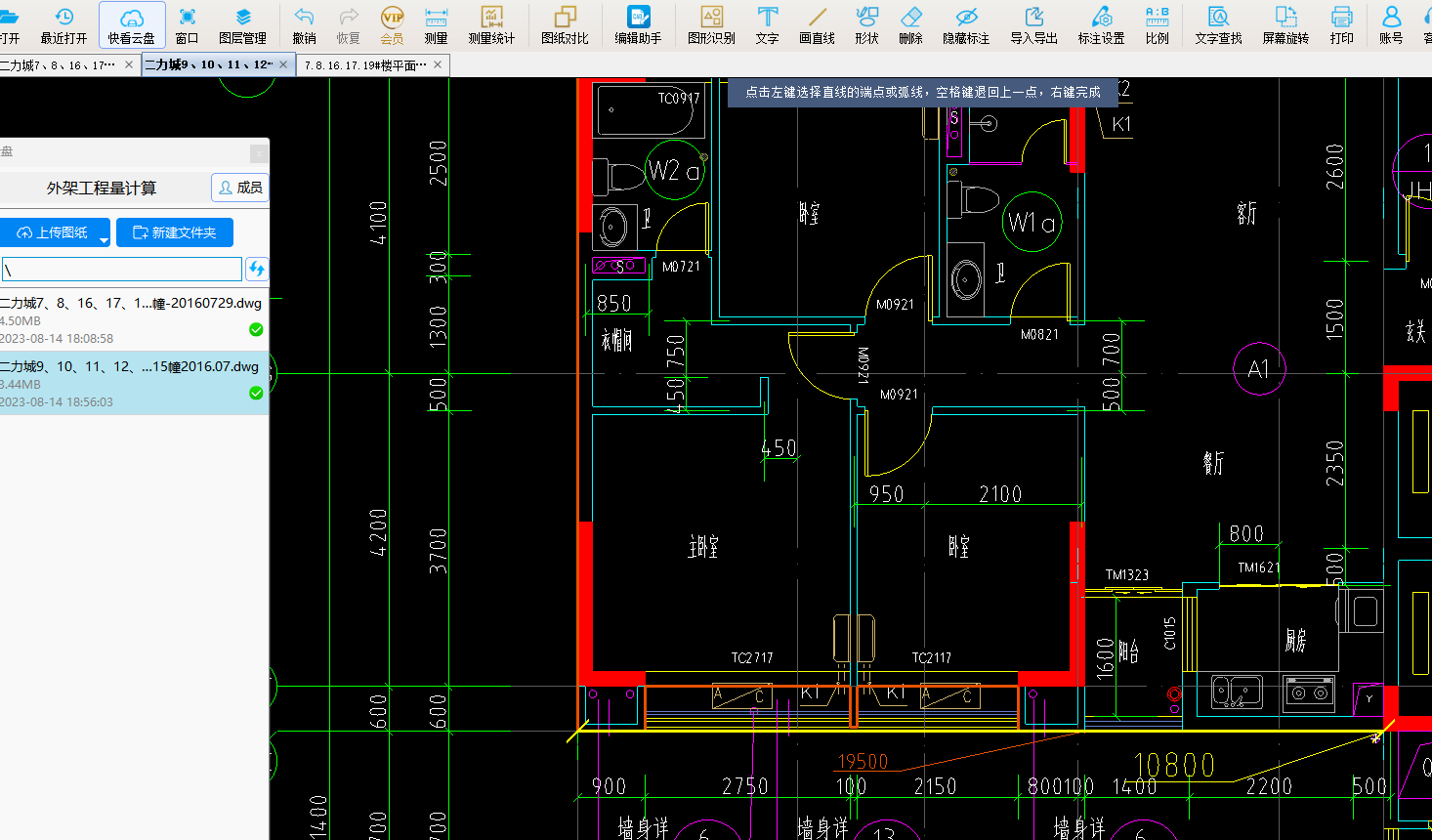Click the 打印 print icon

point(1341,25)
